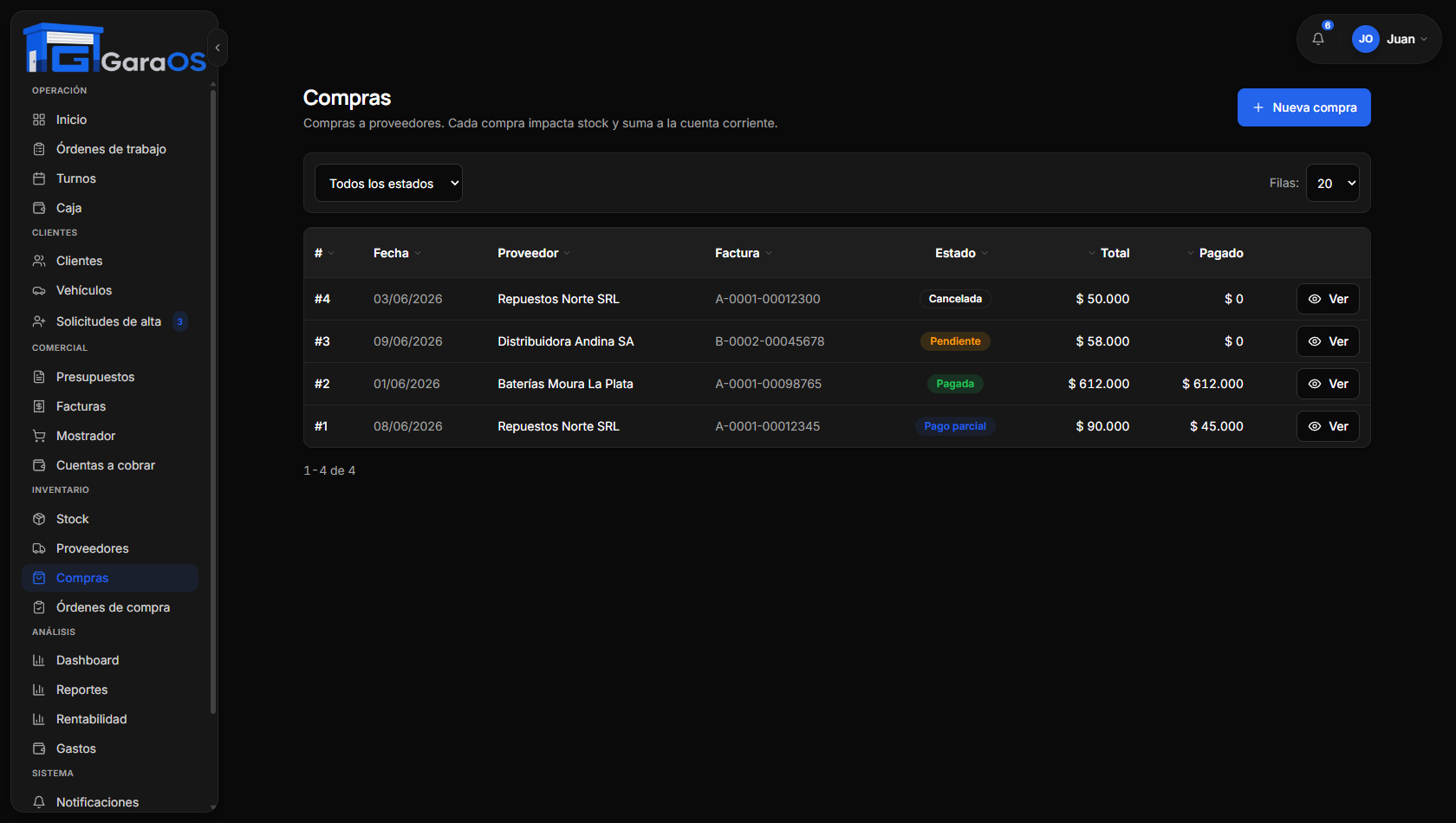Click the total $ 612.000 cell
The width and height of the screenshot is (1456, 823).
pos(1099,384)
